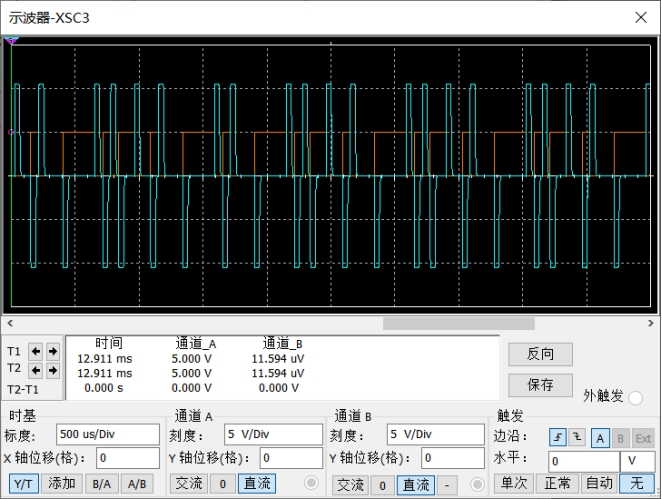Click T2-T1 time value 0.000 s
Screen dimensions: 662x499
coord(104,388)
